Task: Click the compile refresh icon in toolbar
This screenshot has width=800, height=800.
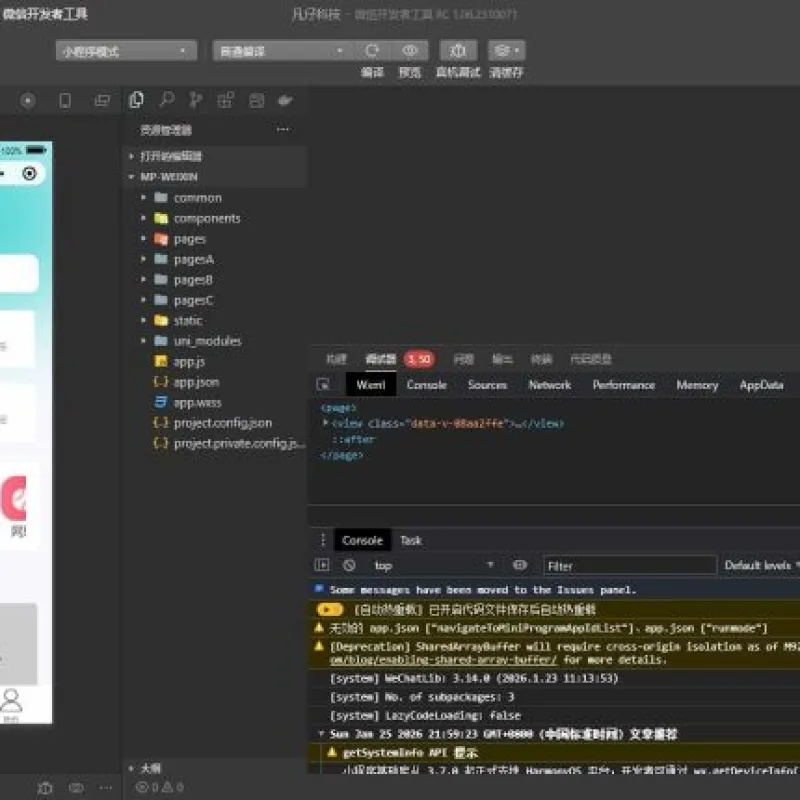Action: [372, 51]
